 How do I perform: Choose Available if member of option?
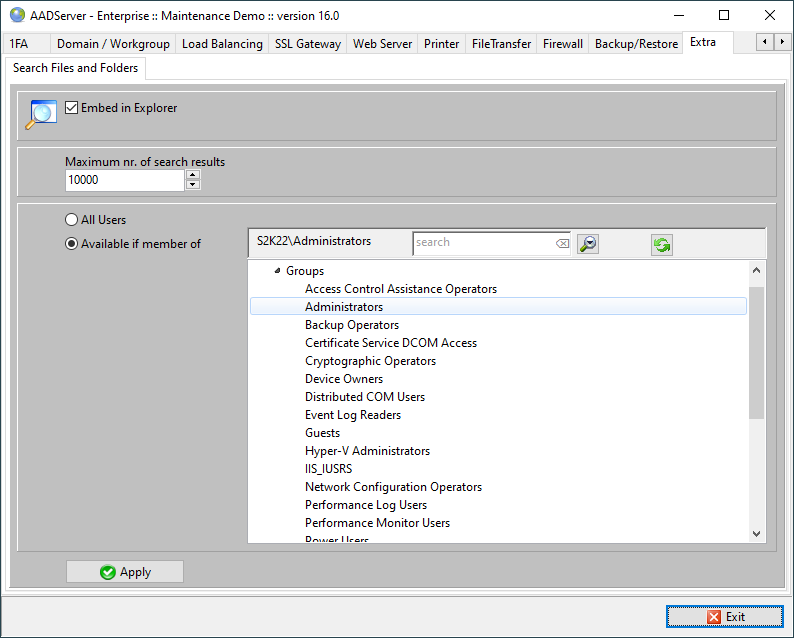pos(71,244)
